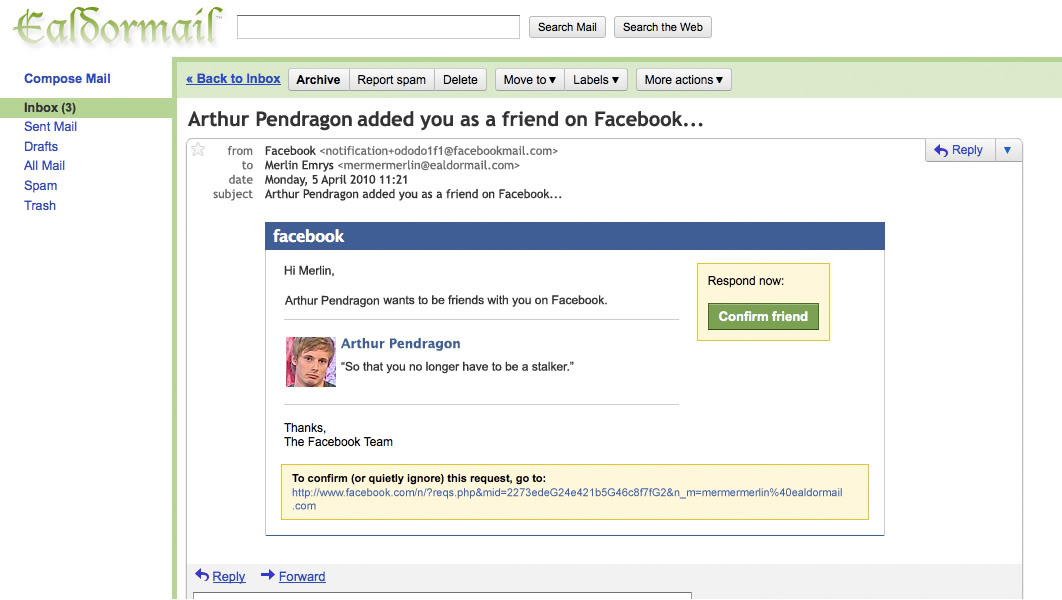The image size is (1062, 600).
Task: Open the Facebook confirmation URL link
Action: click(x=567, y=499)
